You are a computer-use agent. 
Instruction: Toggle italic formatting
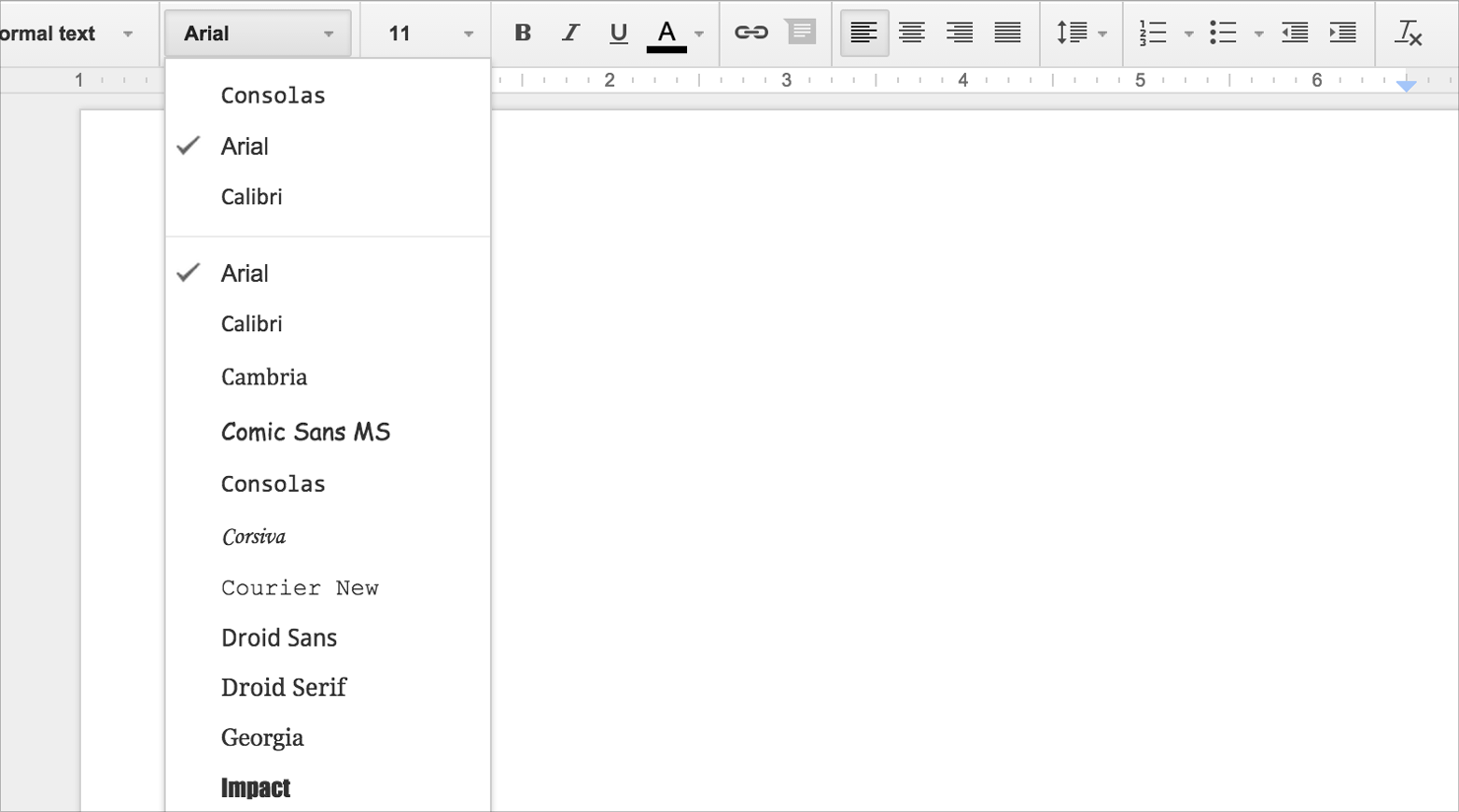click(x=570, y=32)
